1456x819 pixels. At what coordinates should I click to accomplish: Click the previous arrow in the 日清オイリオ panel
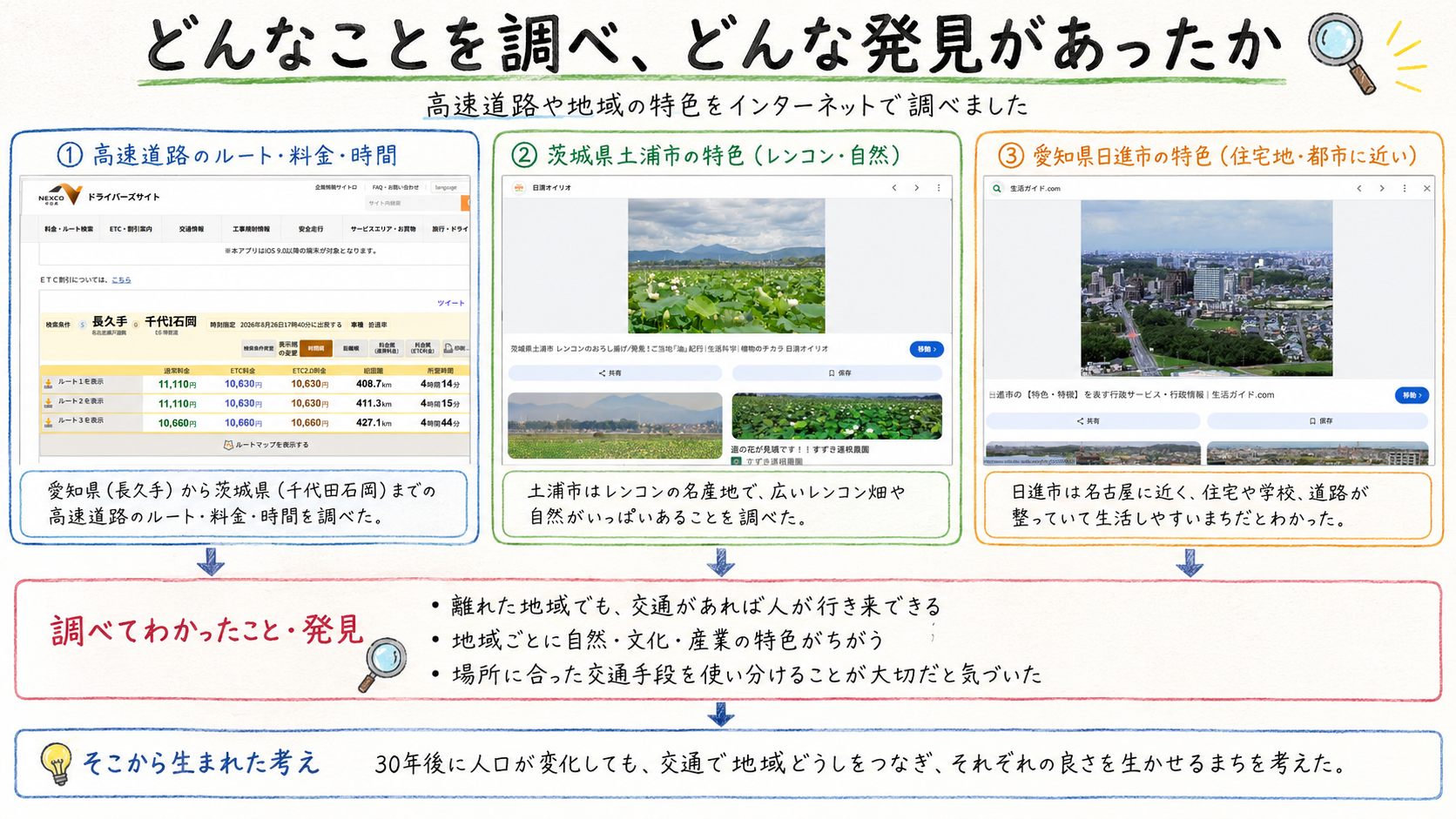pyautogui.click(x=893, y=188)
